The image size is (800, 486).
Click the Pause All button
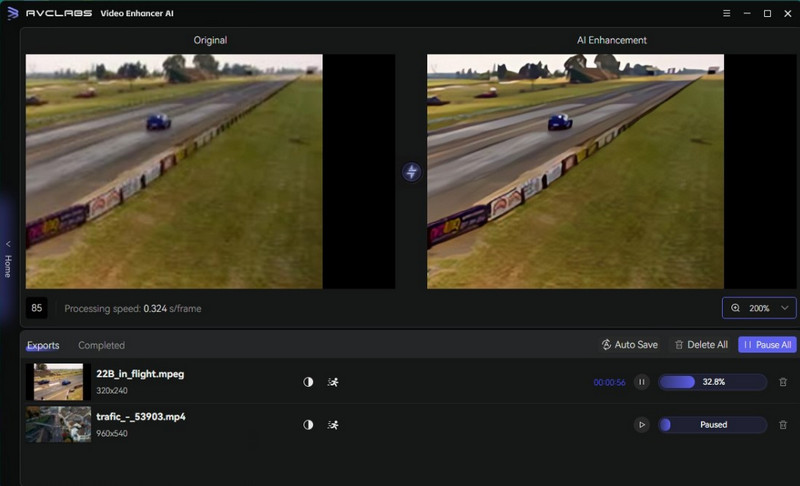(x=767, y=345)
